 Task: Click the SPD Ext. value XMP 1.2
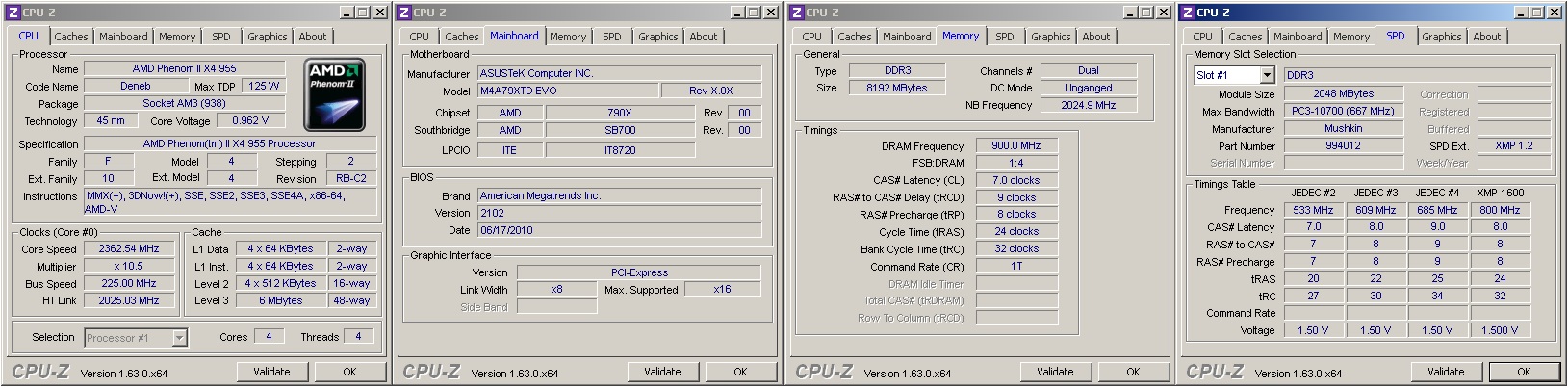(1514, 145)
